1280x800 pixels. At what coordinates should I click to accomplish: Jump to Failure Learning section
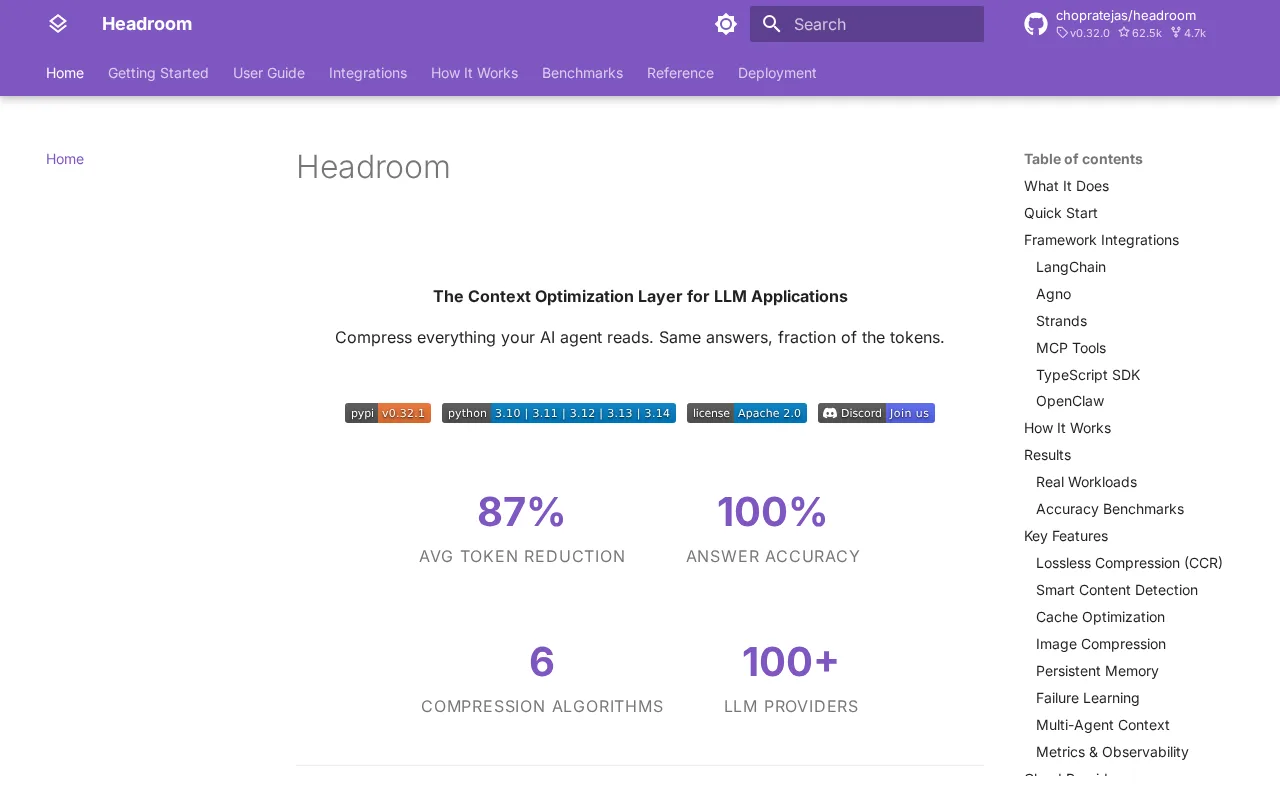(x=1088, y=698)
